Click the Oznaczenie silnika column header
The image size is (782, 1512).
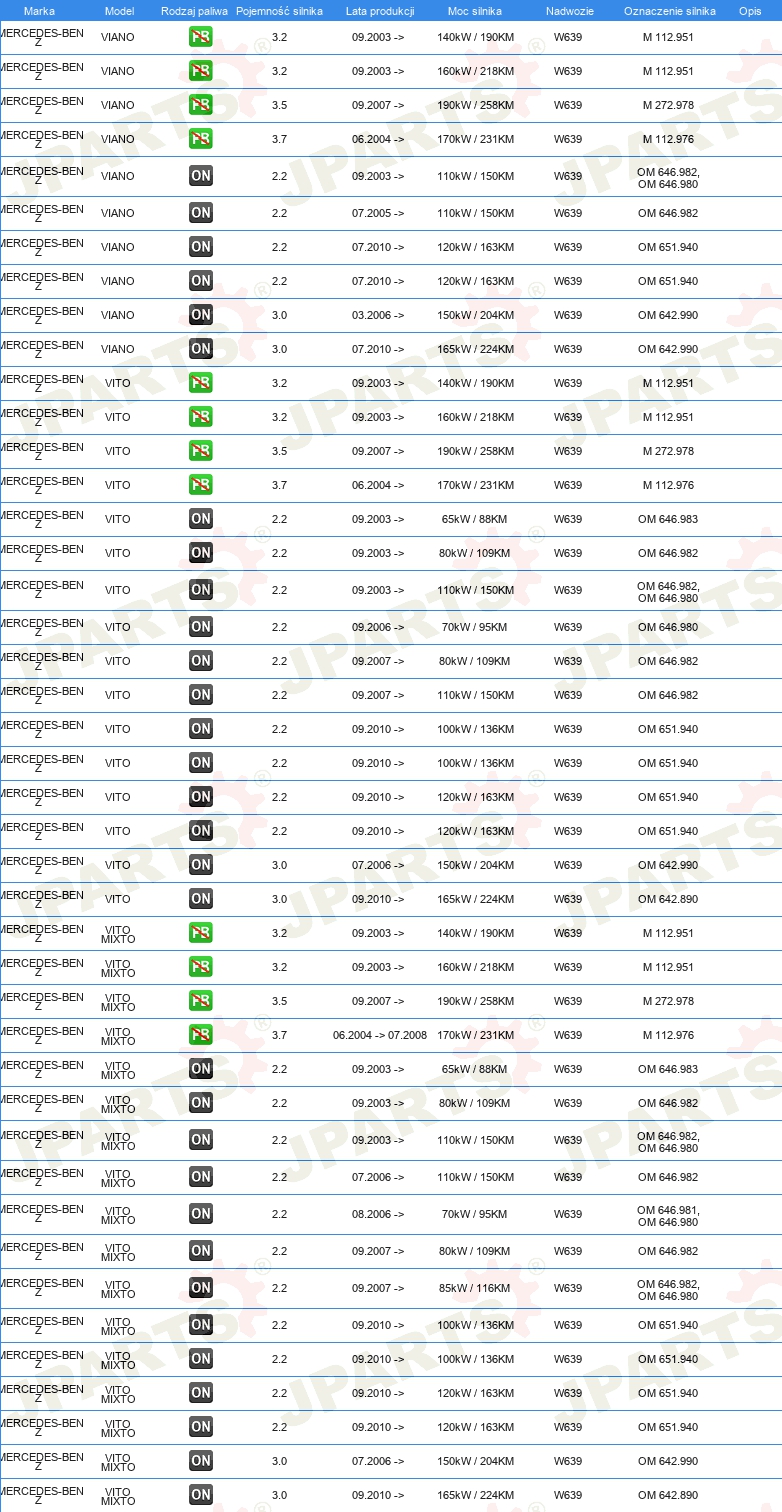pyautogui.click(x=670, y=11)
